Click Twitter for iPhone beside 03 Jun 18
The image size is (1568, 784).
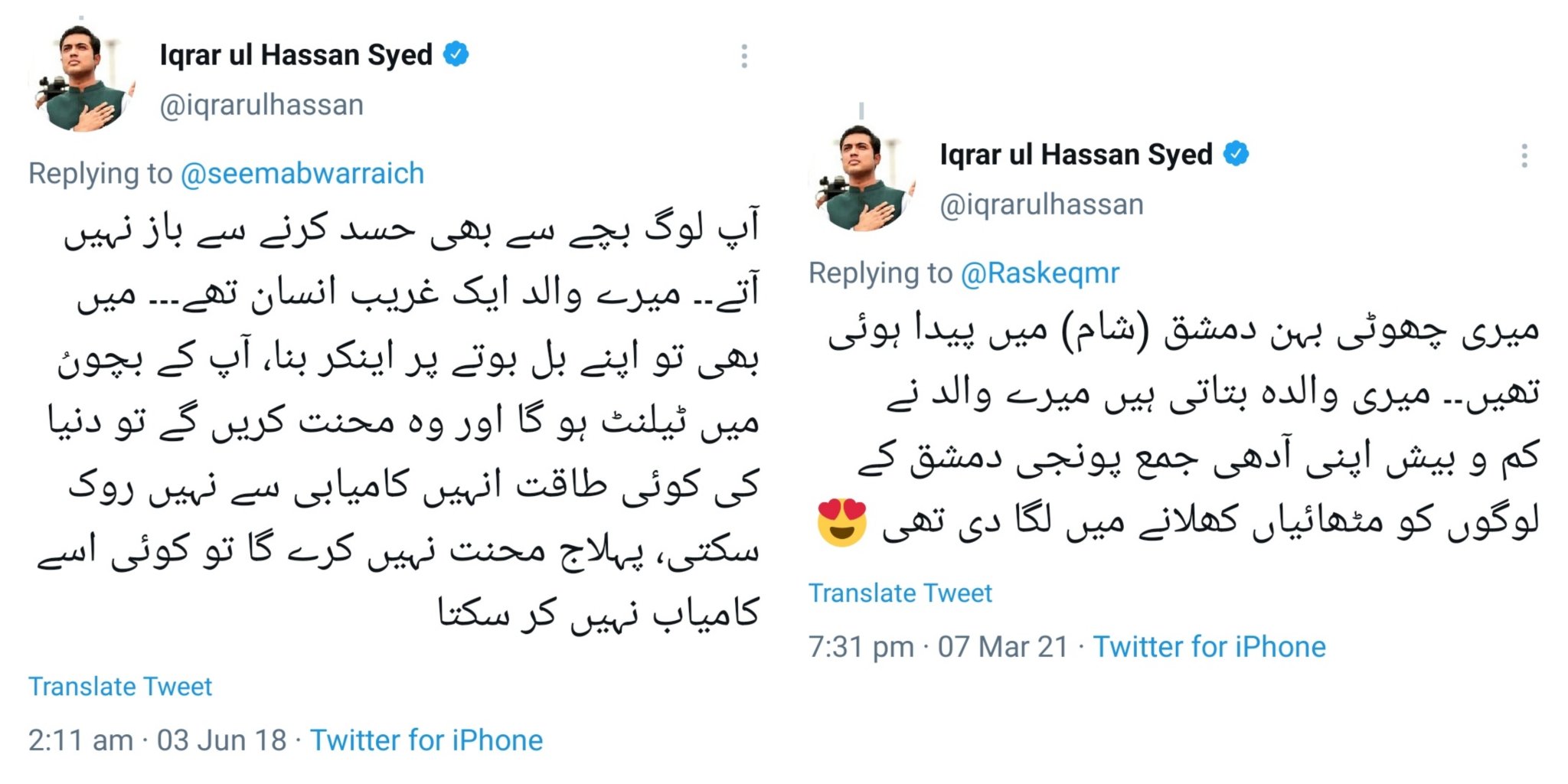point(426,740)
